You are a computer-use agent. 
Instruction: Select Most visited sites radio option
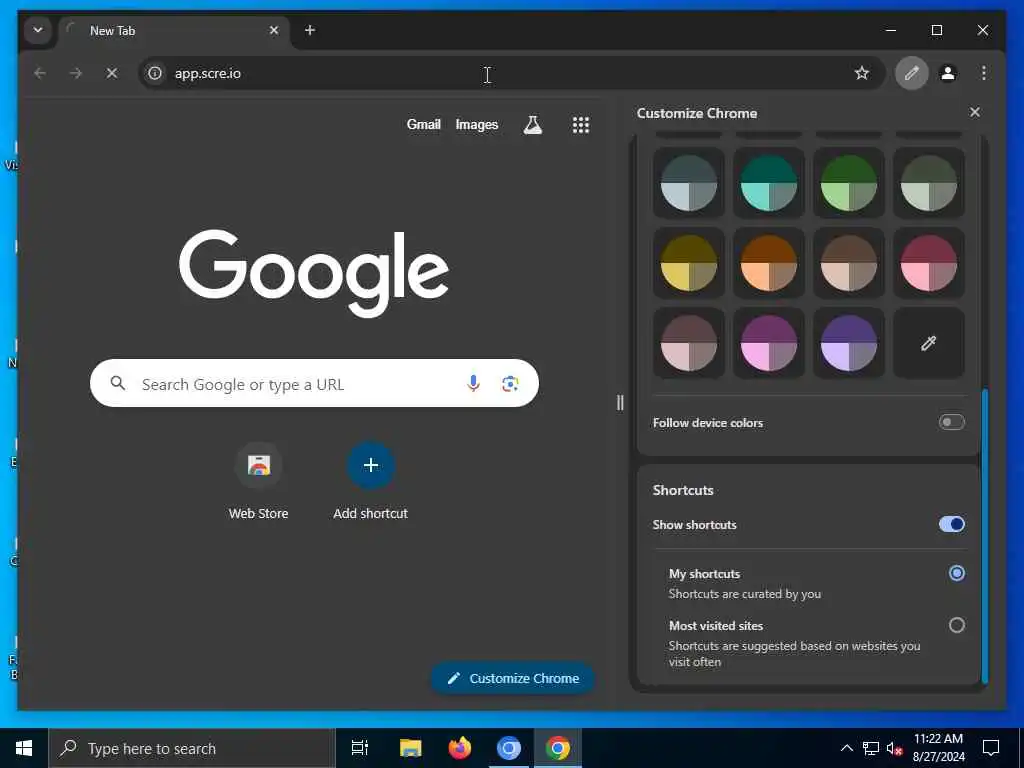[957, 626]
